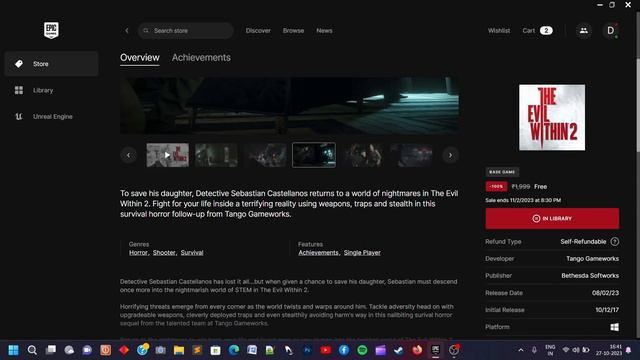Select the highlighted fourth screenshot thumbnail
The image size is (640, 360).
point(314,155)
